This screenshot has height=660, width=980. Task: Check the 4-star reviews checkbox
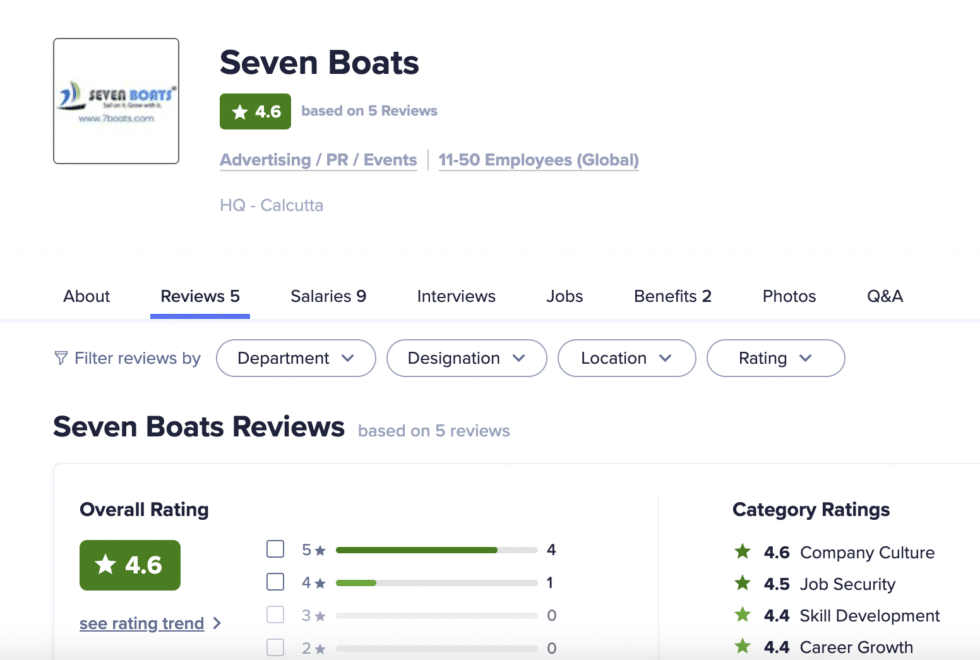coord(275,581)
